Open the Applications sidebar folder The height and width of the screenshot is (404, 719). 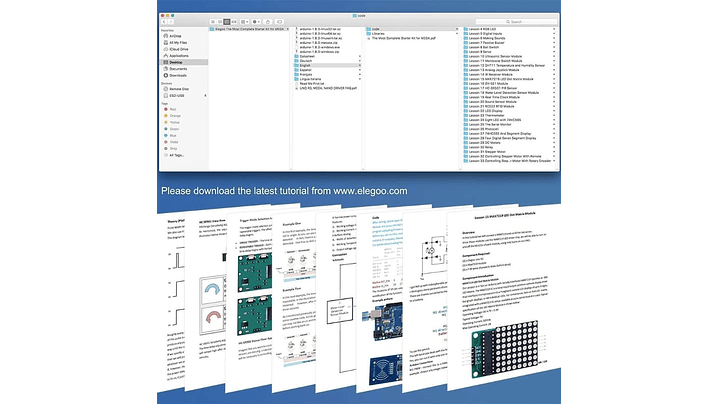coord(184,56)
